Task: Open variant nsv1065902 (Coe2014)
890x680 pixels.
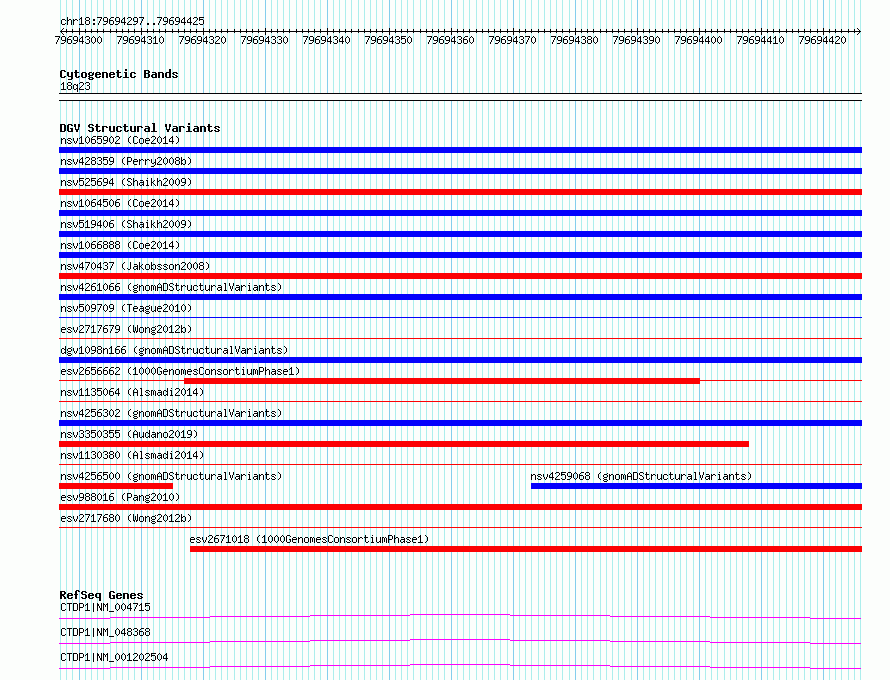Action: coord(120,140)
